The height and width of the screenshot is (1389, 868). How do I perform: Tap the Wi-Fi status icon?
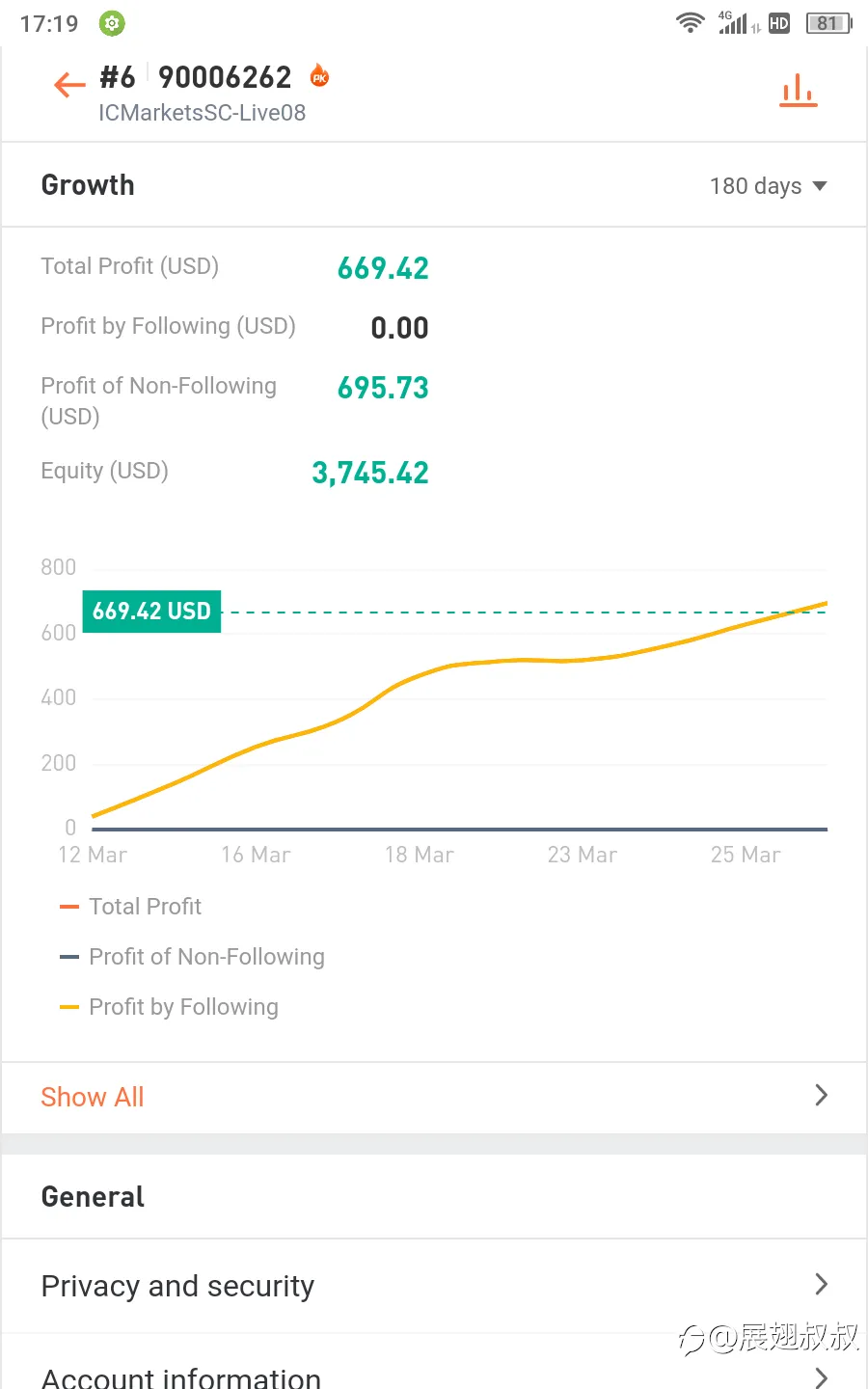690,22
